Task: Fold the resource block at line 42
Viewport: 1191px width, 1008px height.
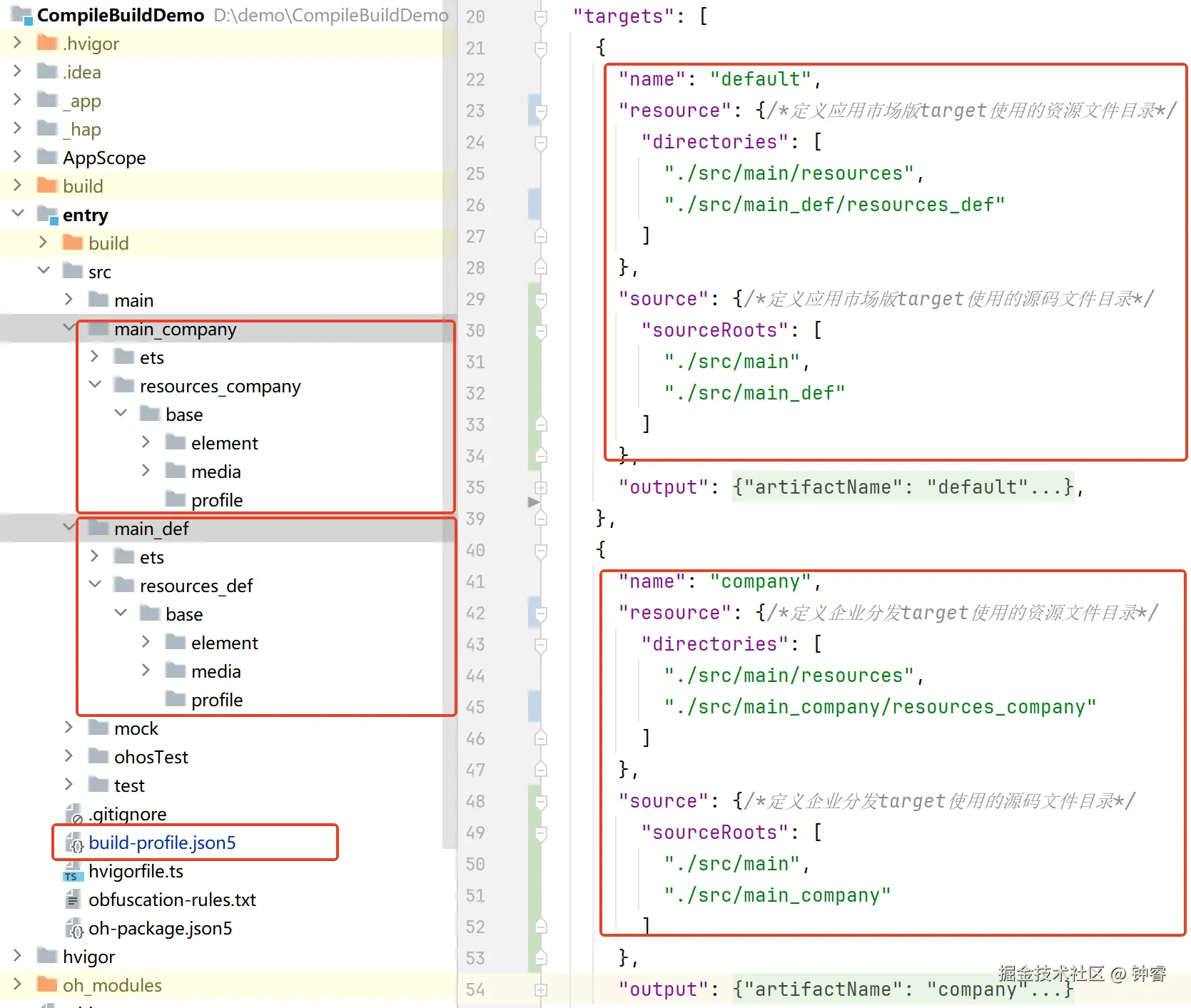Action: tap(541, 614)
